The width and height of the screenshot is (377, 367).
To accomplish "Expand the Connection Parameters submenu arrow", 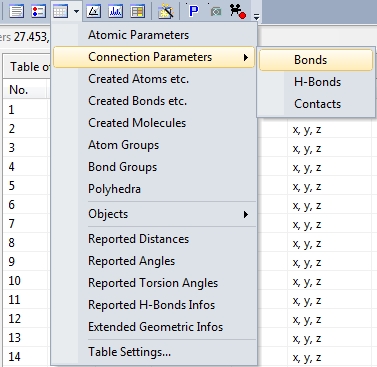I will 246,57.
